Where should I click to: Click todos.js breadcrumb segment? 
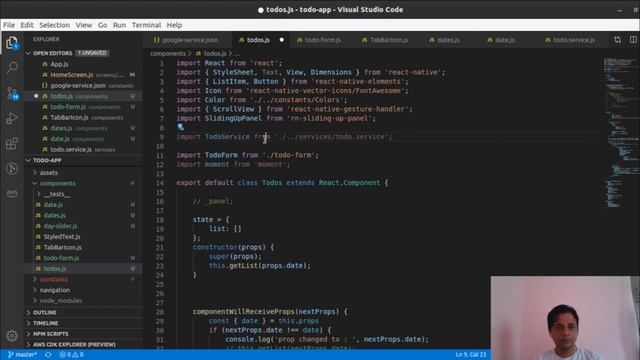tap(214, 53)
